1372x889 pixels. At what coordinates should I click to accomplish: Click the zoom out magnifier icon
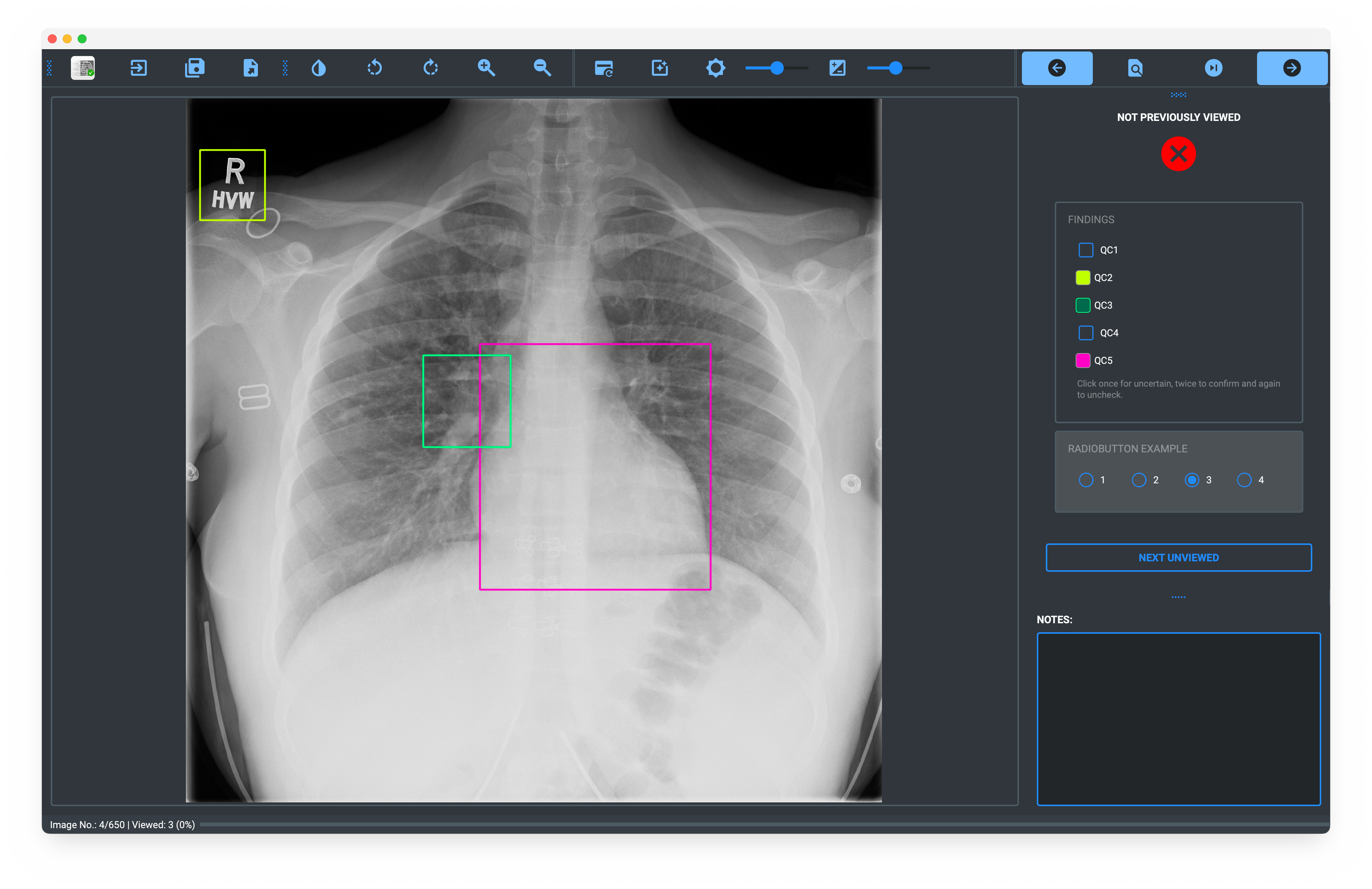click(542, 68)
